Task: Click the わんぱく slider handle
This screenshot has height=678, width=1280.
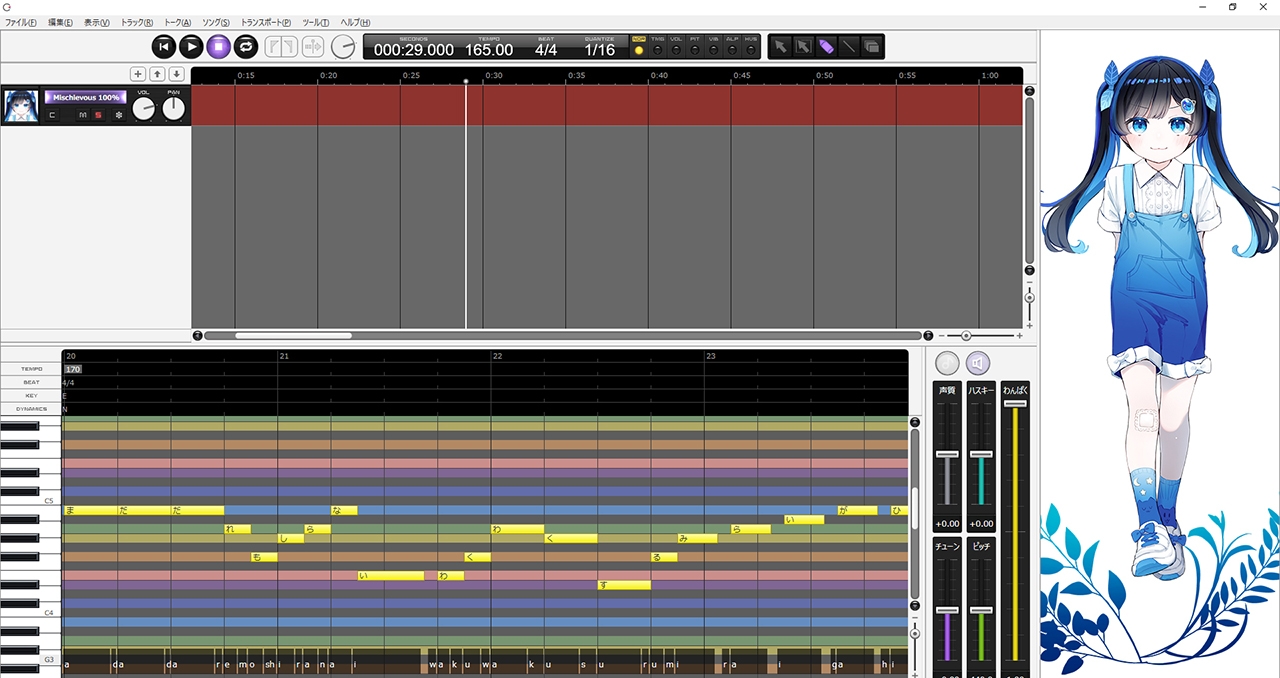Action: click(1014, 403)
